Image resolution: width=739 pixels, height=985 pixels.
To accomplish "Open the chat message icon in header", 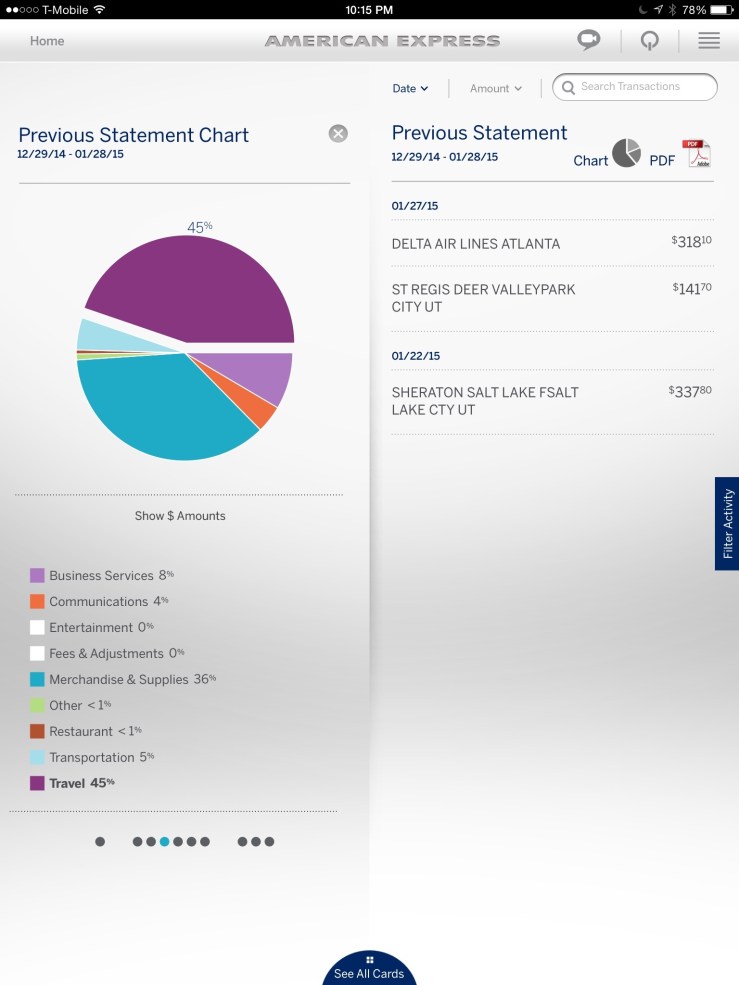I will [x=589, y=41].
